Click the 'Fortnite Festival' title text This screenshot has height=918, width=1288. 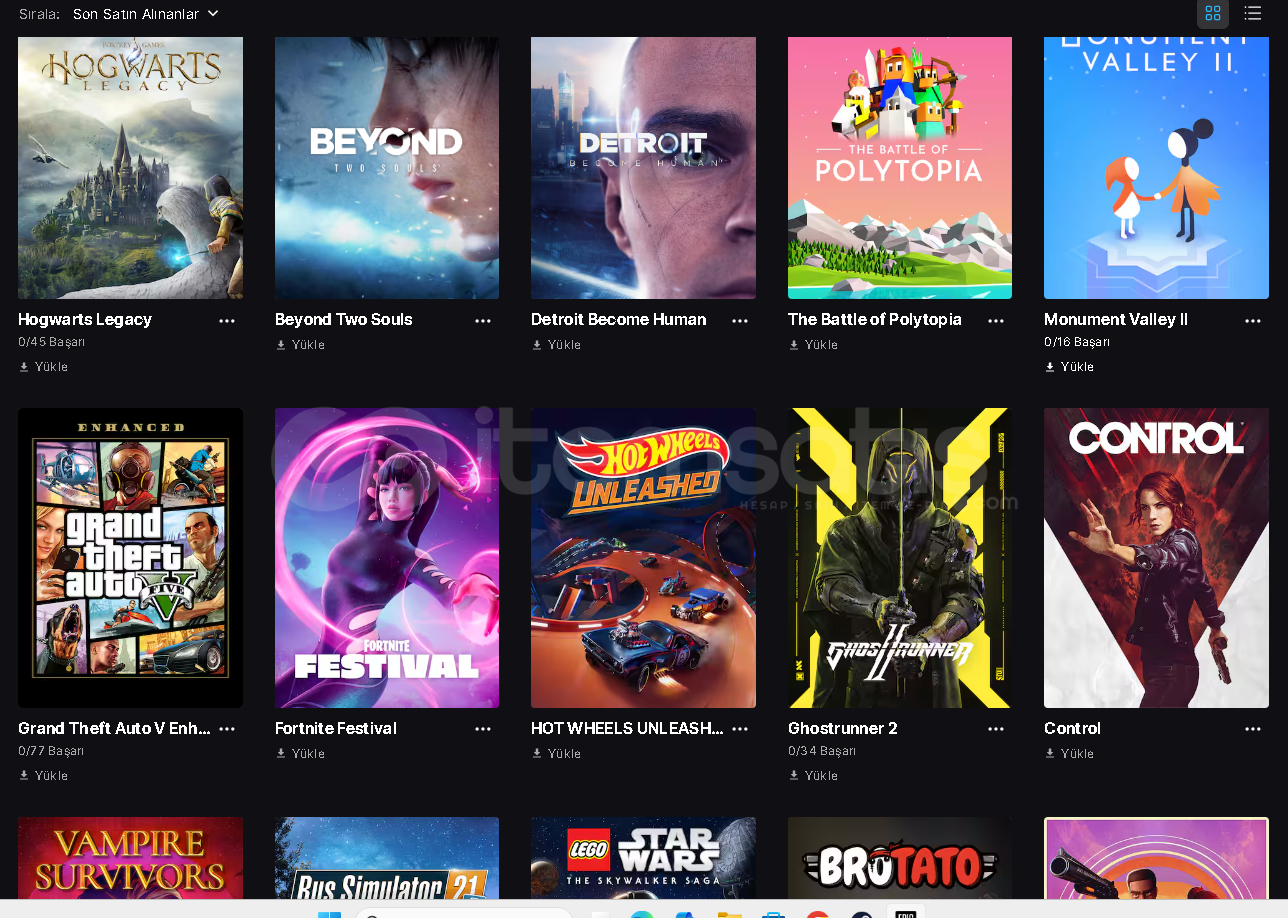pos(336,729)
